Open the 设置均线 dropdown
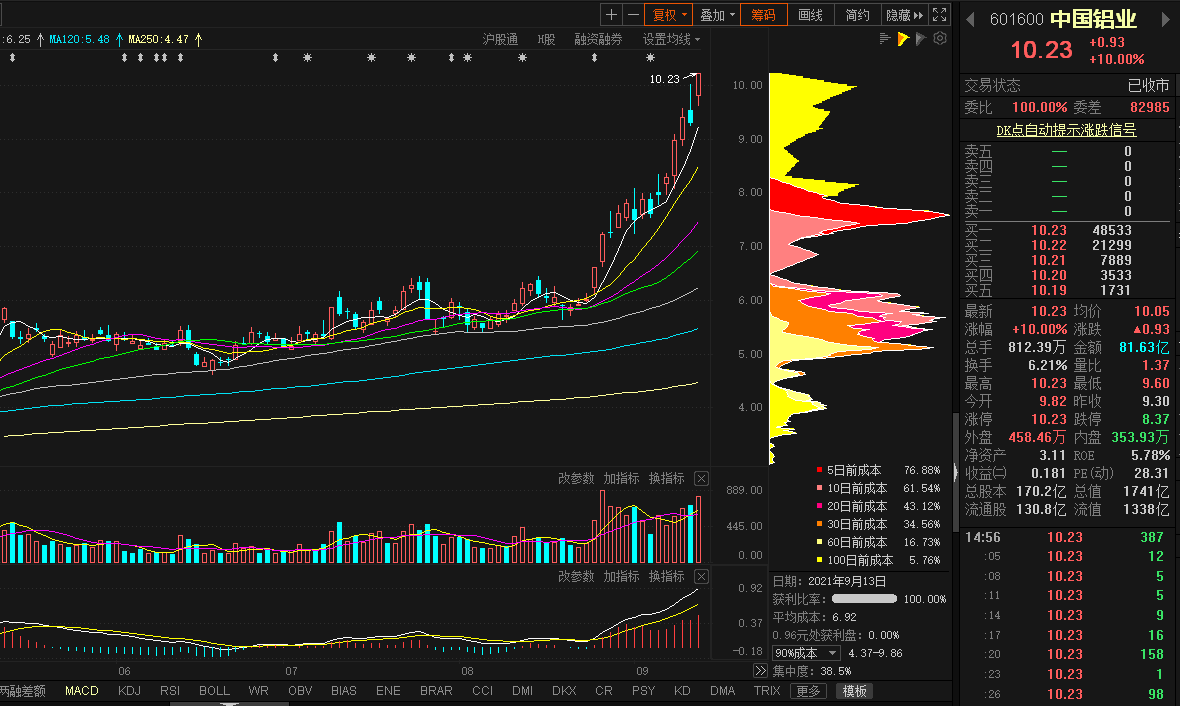Screen dimensions: 1180x706 click(x=671, y=39)
